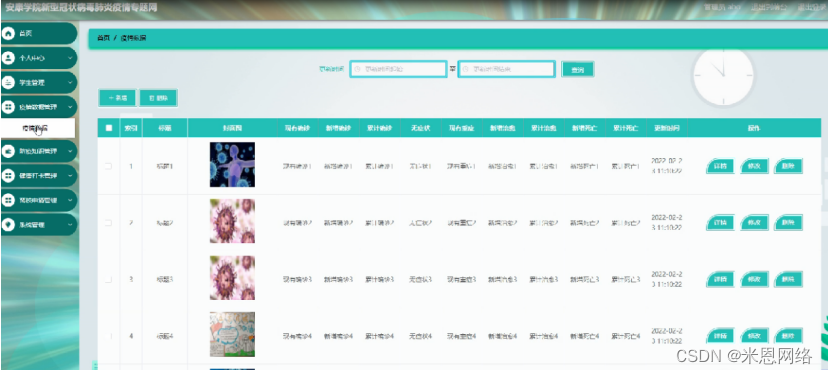This screenshot has height=374, width=828.
Task: Click the 更新时间 column header
Action: 667,128
